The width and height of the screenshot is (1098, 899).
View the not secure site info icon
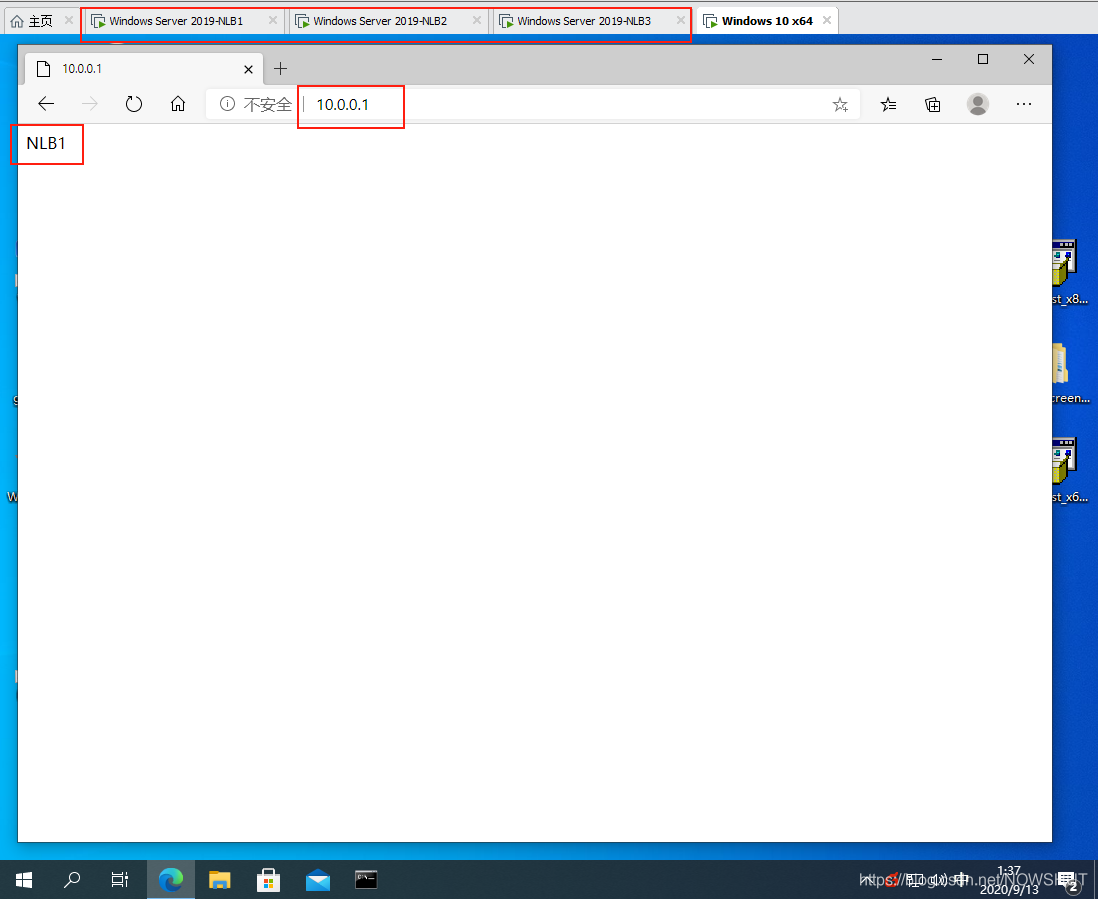tap(227, 104)
